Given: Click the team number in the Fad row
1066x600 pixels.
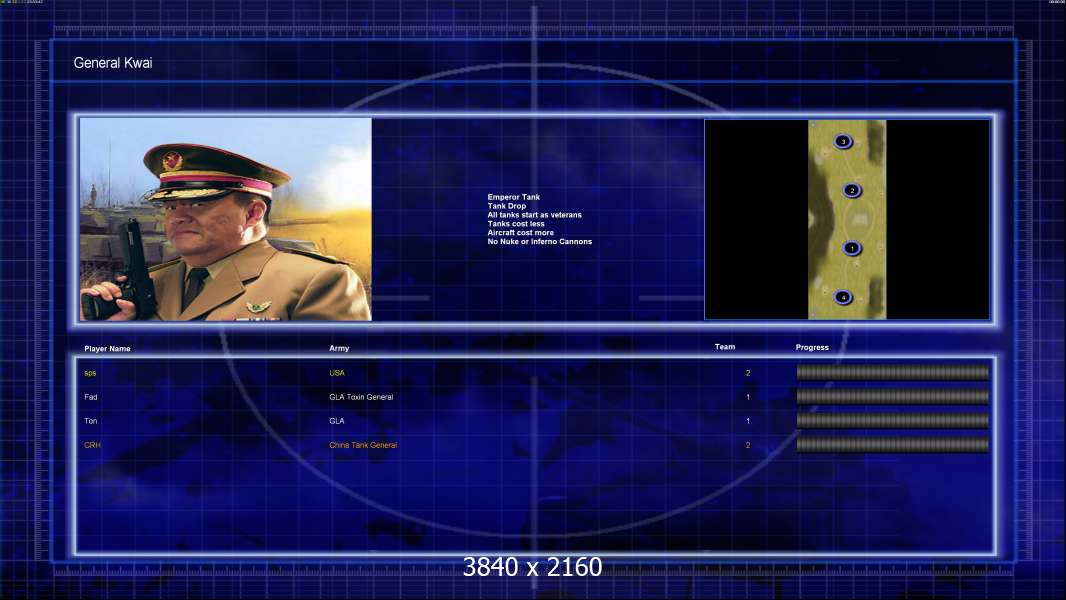Looking at the screenshot, I should [748, 397].
